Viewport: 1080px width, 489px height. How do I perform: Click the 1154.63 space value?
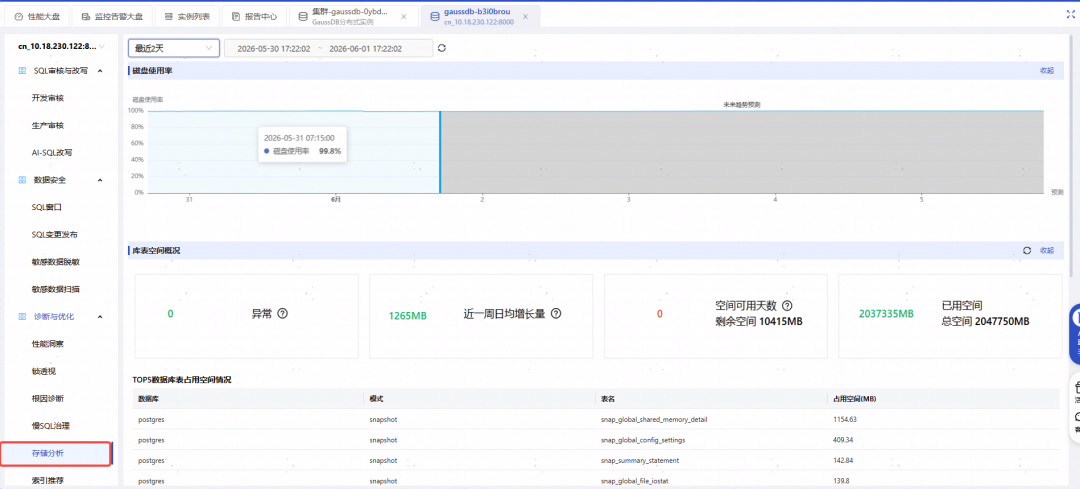(x=844, y=419)
